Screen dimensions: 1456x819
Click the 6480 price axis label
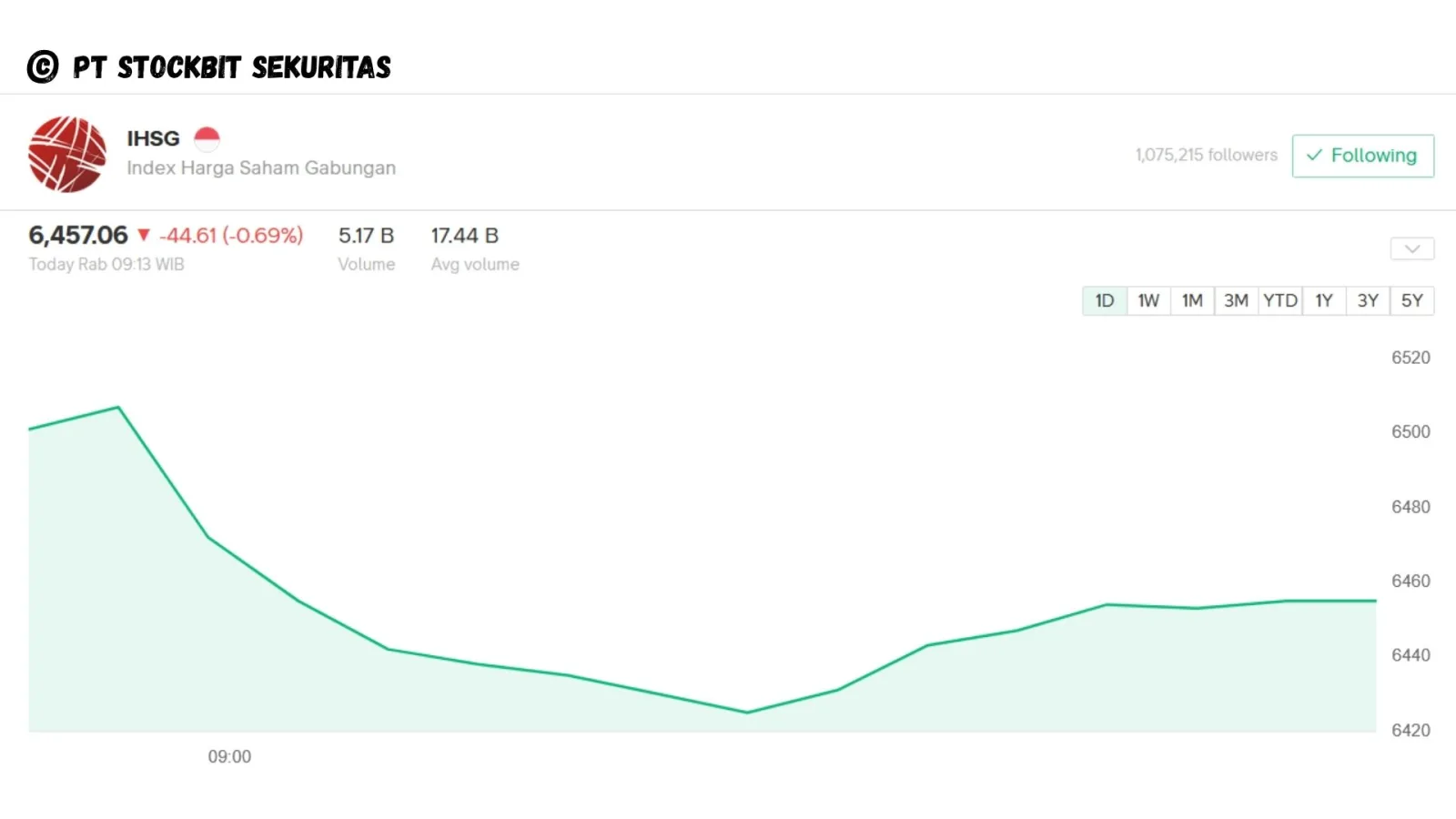[x=1410, y=507]
